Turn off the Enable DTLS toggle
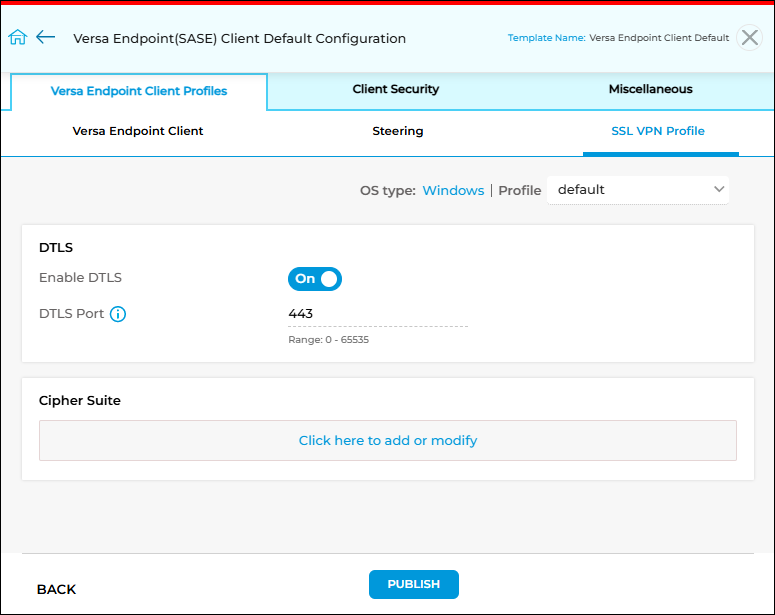The width and height of the screenshot is (775, 615). pos(315,279)
